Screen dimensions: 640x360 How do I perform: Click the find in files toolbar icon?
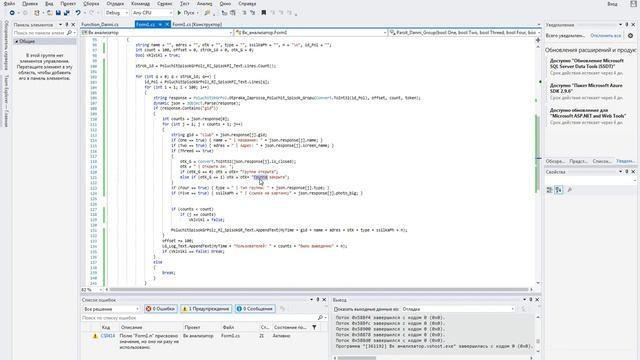coord(207,13)
